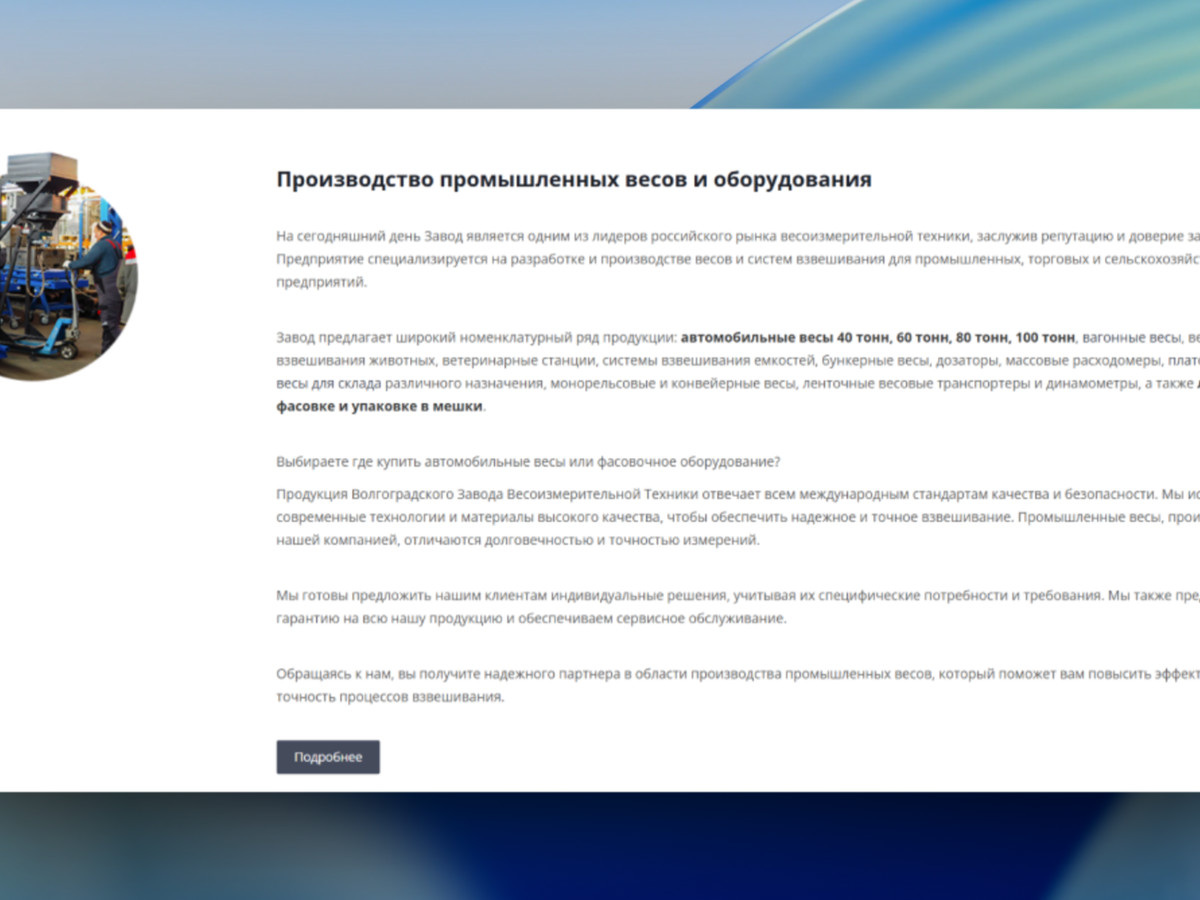Click bold text фасовке и упаковке в мешки
This screenshot has width=1200, height=900.
[380, 407]
